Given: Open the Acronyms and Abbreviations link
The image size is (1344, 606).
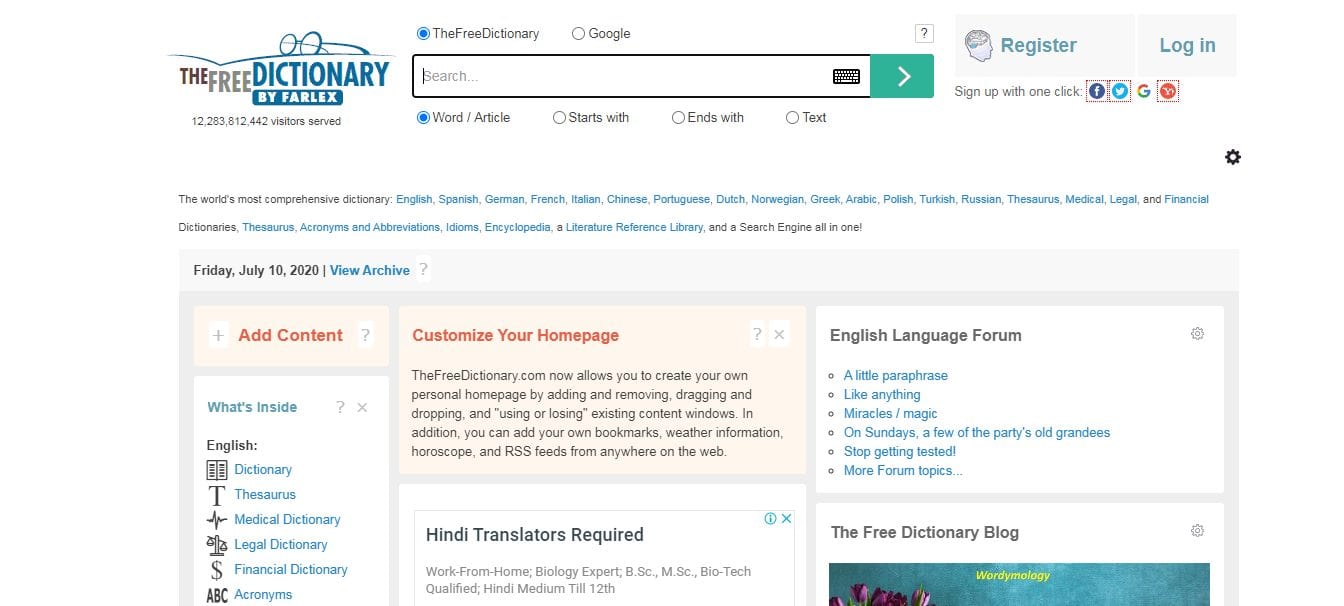Looking at the screenshot, I should [370, 227].
